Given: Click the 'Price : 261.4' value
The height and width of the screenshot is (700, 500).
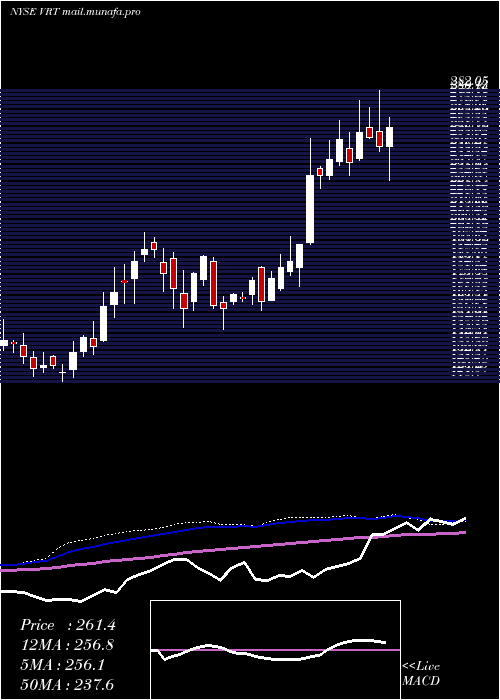Looking at the screenshot, I should [68, 625].
